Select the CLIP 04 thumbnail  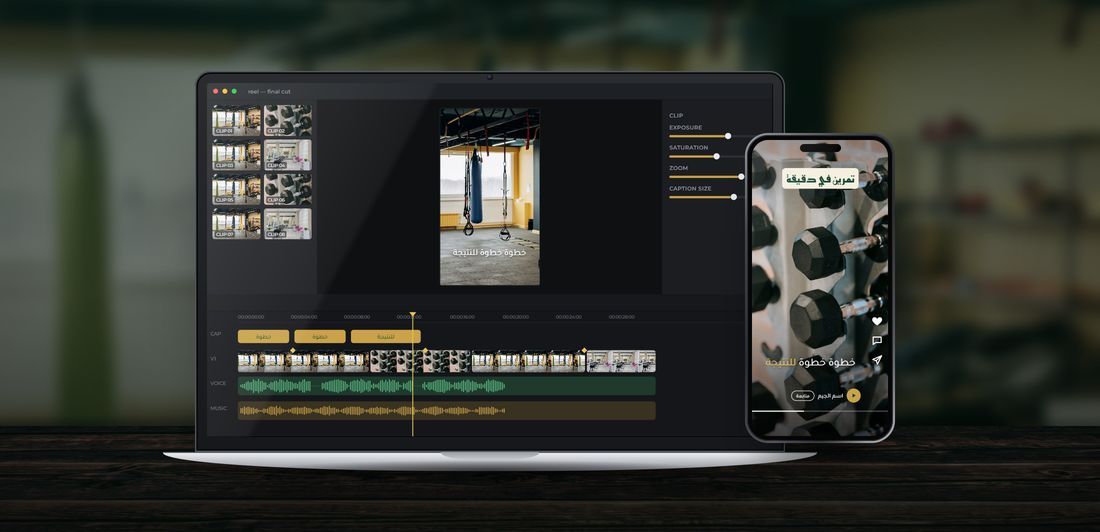[x=288, y=154]
